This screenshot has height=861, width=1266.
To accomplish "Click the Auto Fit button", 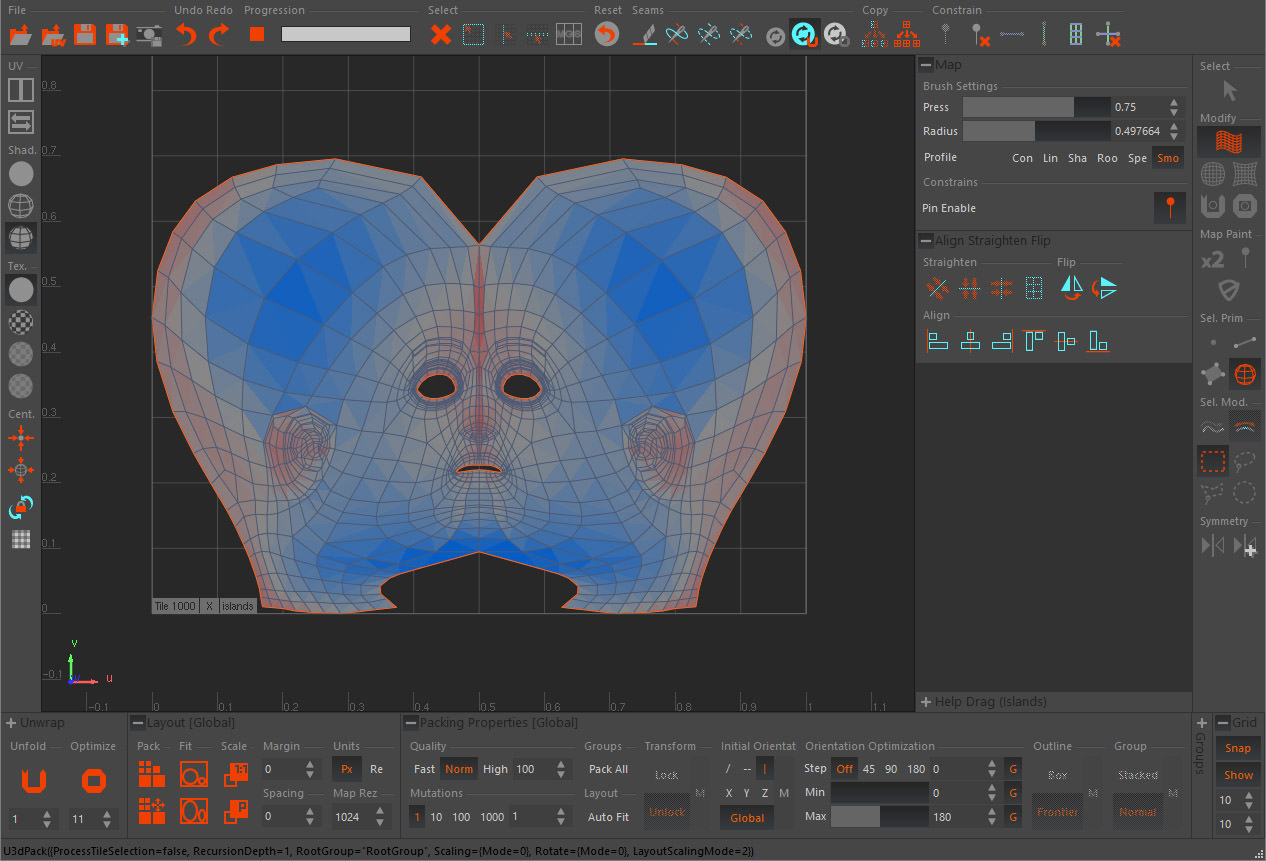I will [608, 817].
